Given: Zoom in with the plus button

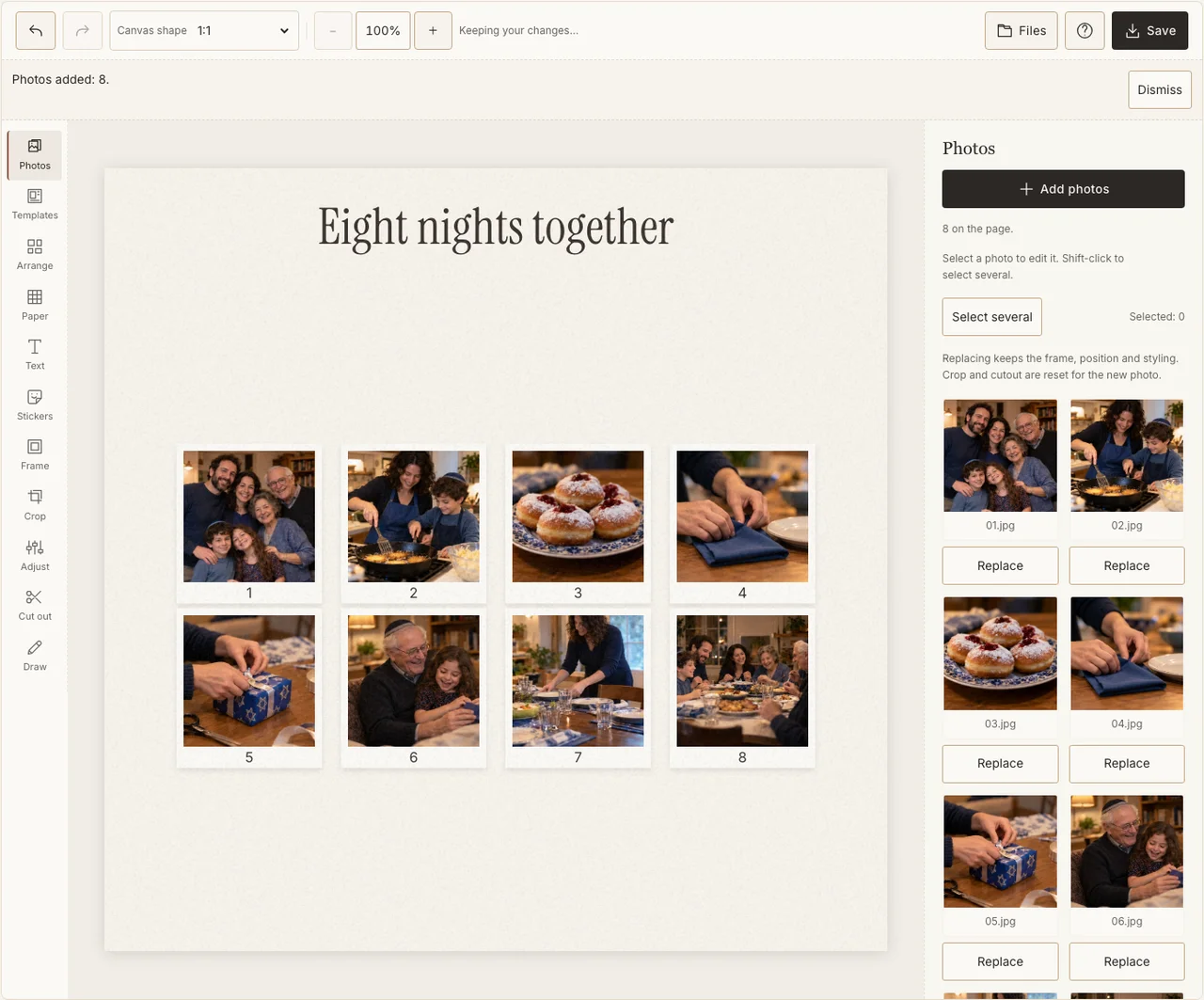Looking at the screenshot, I should 433,31.
